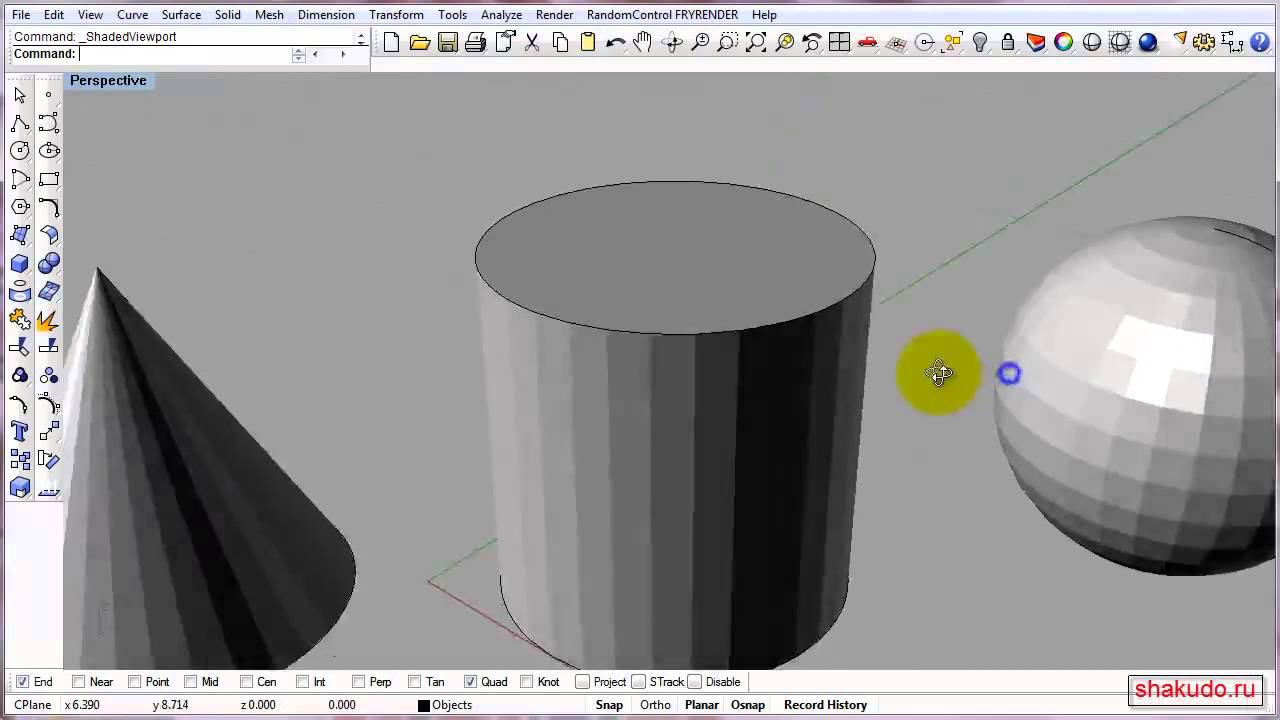Enable the Project osnap checkbox
The height and width of the screenshot is (720, 1280).
pos(583,682)
